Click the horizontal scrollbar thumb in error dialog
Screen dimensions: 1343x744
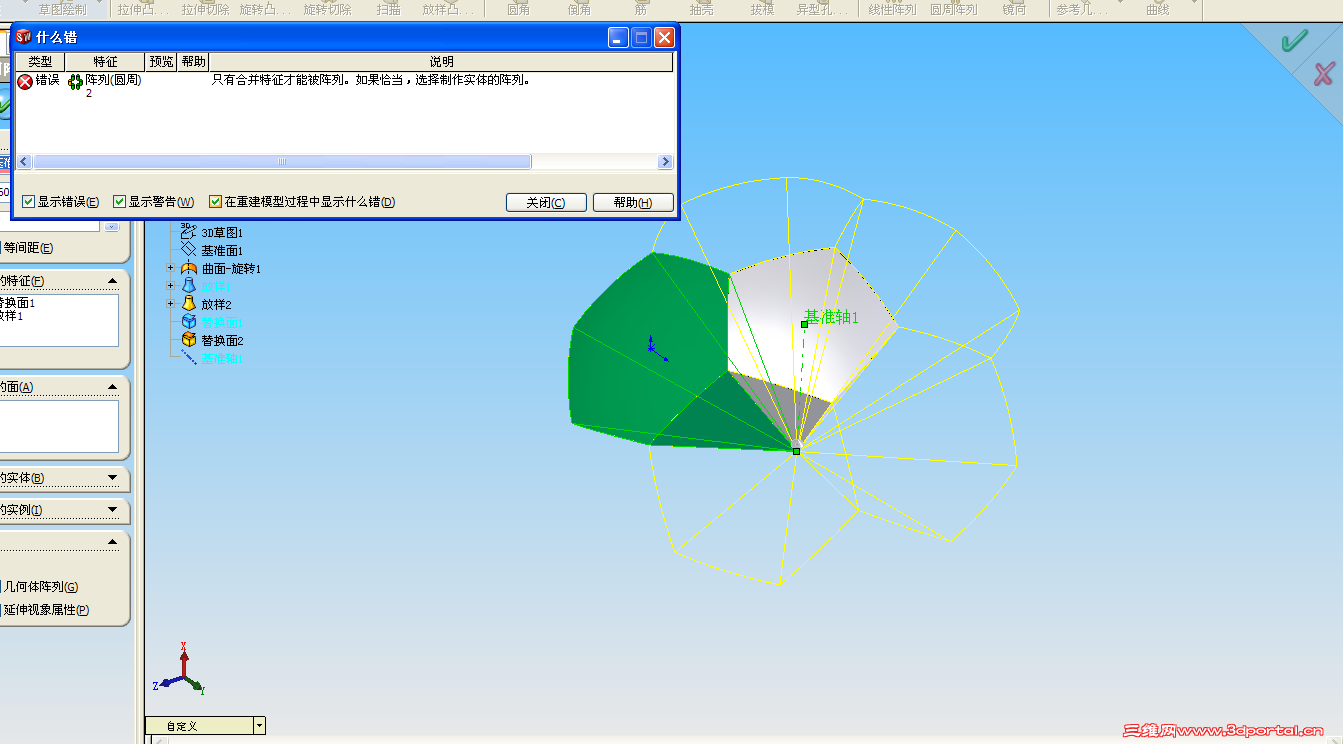(282, 162)
